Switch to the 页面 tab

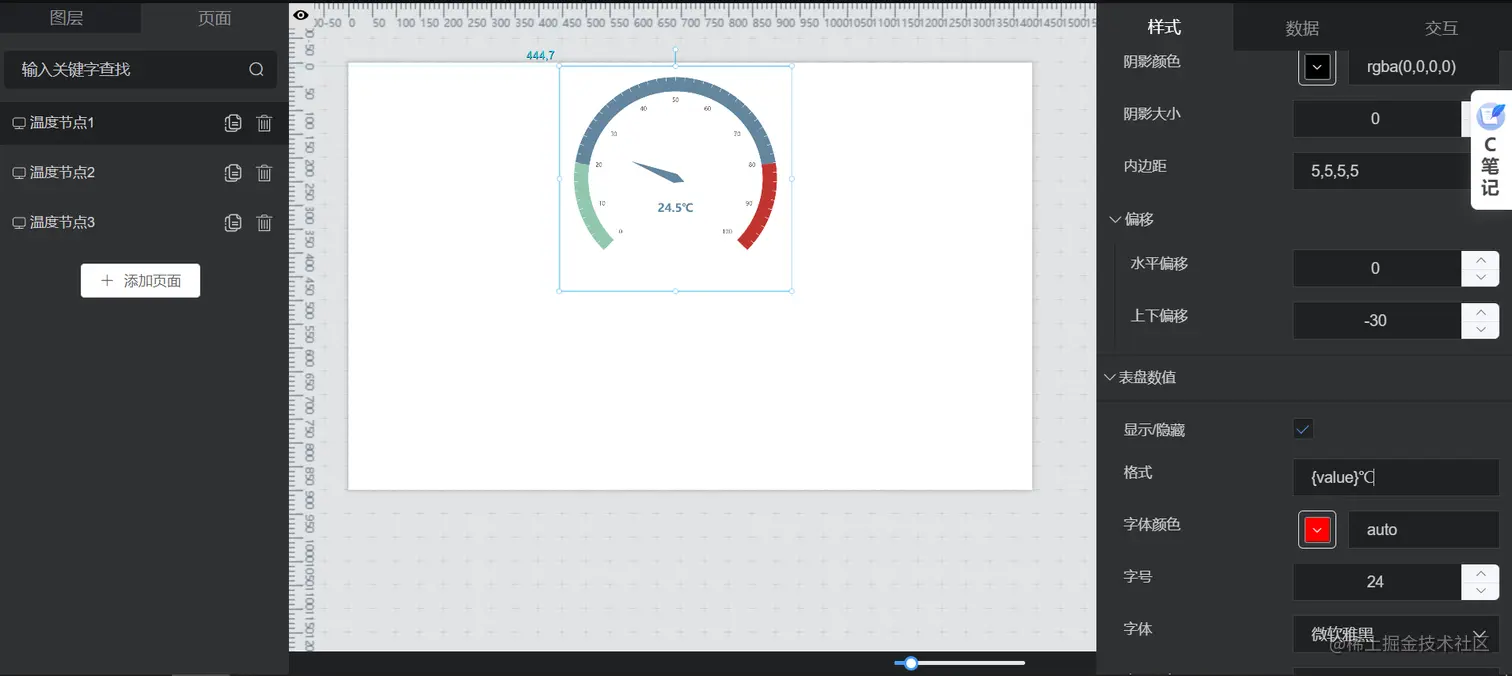click(214, 18)
